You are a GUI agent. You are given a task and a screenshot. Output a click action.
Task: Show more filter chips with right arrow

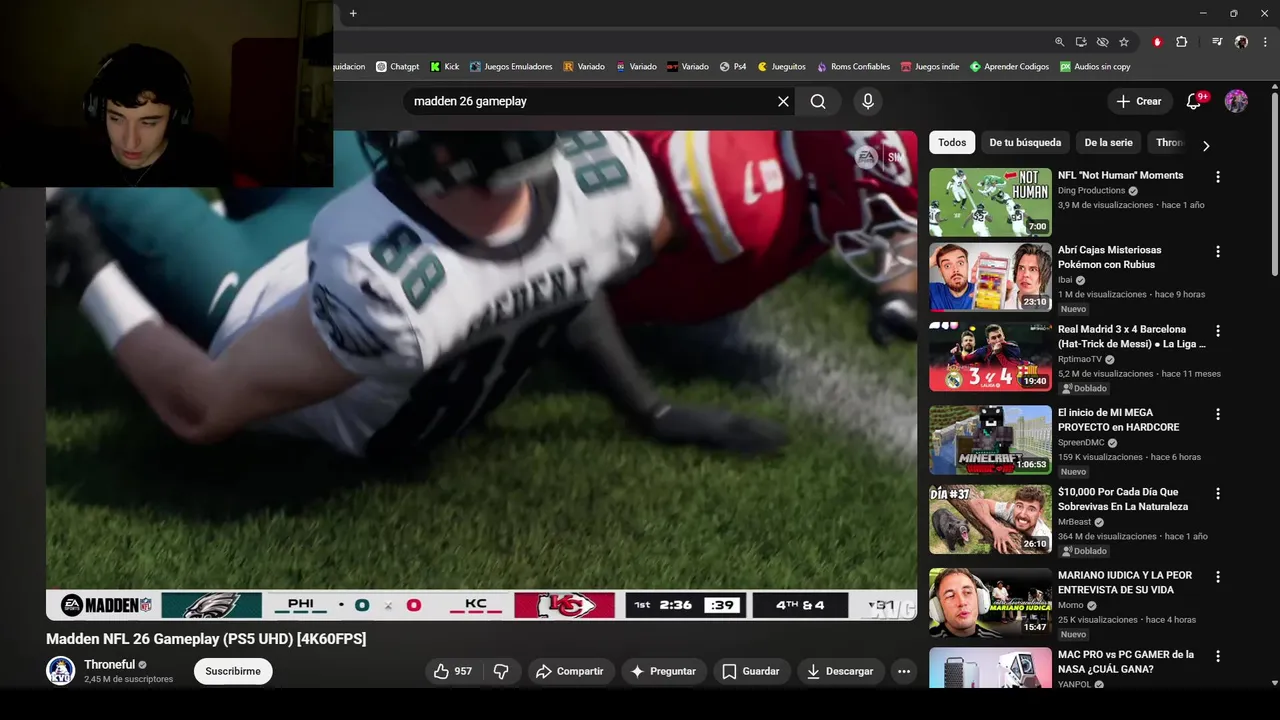(1206, 145)
